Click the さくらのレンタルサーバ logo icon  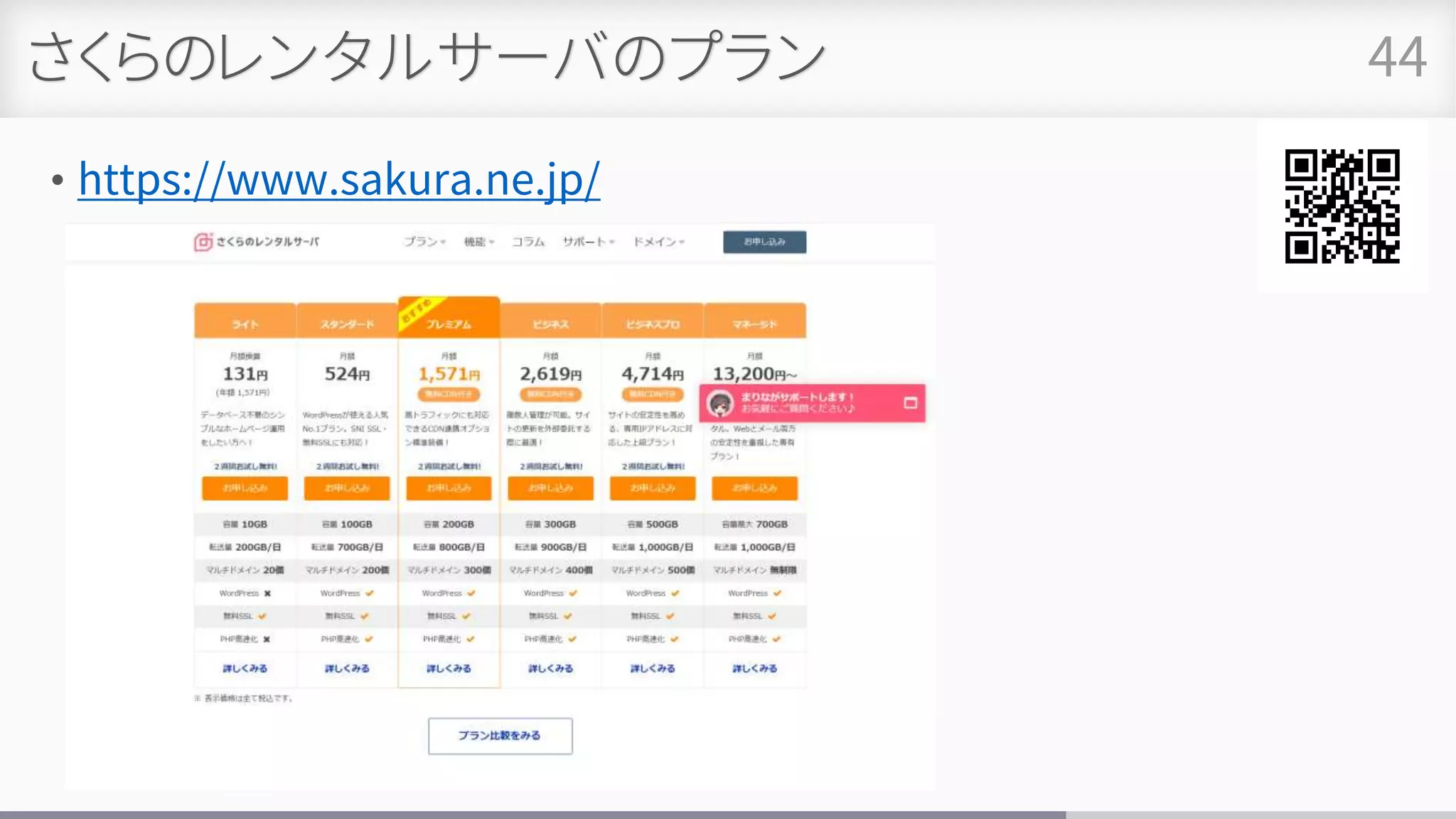tap(203, 242)
